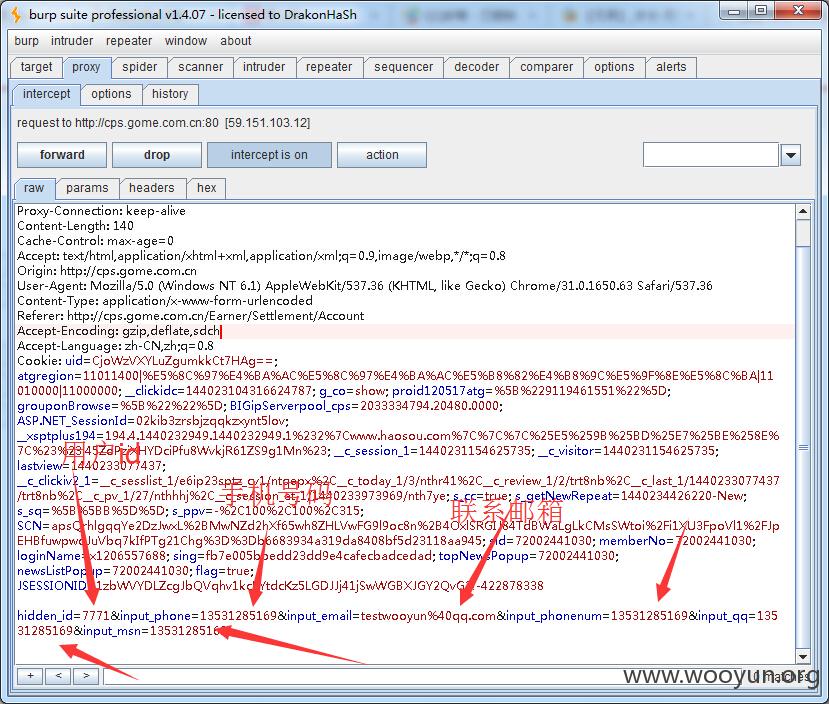Screen dimensions: 829x704
Task: Switch to the params view
Action: (87, 188)
